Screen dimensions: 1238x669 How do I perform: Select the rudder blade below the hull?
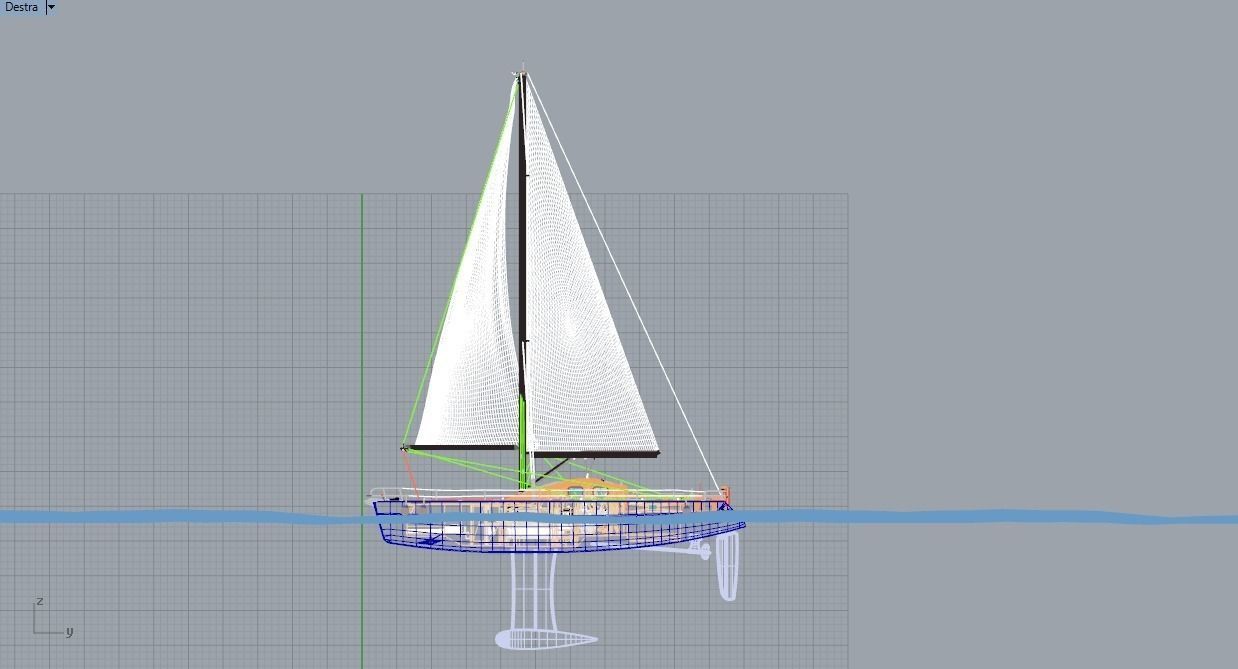point(727,565)
